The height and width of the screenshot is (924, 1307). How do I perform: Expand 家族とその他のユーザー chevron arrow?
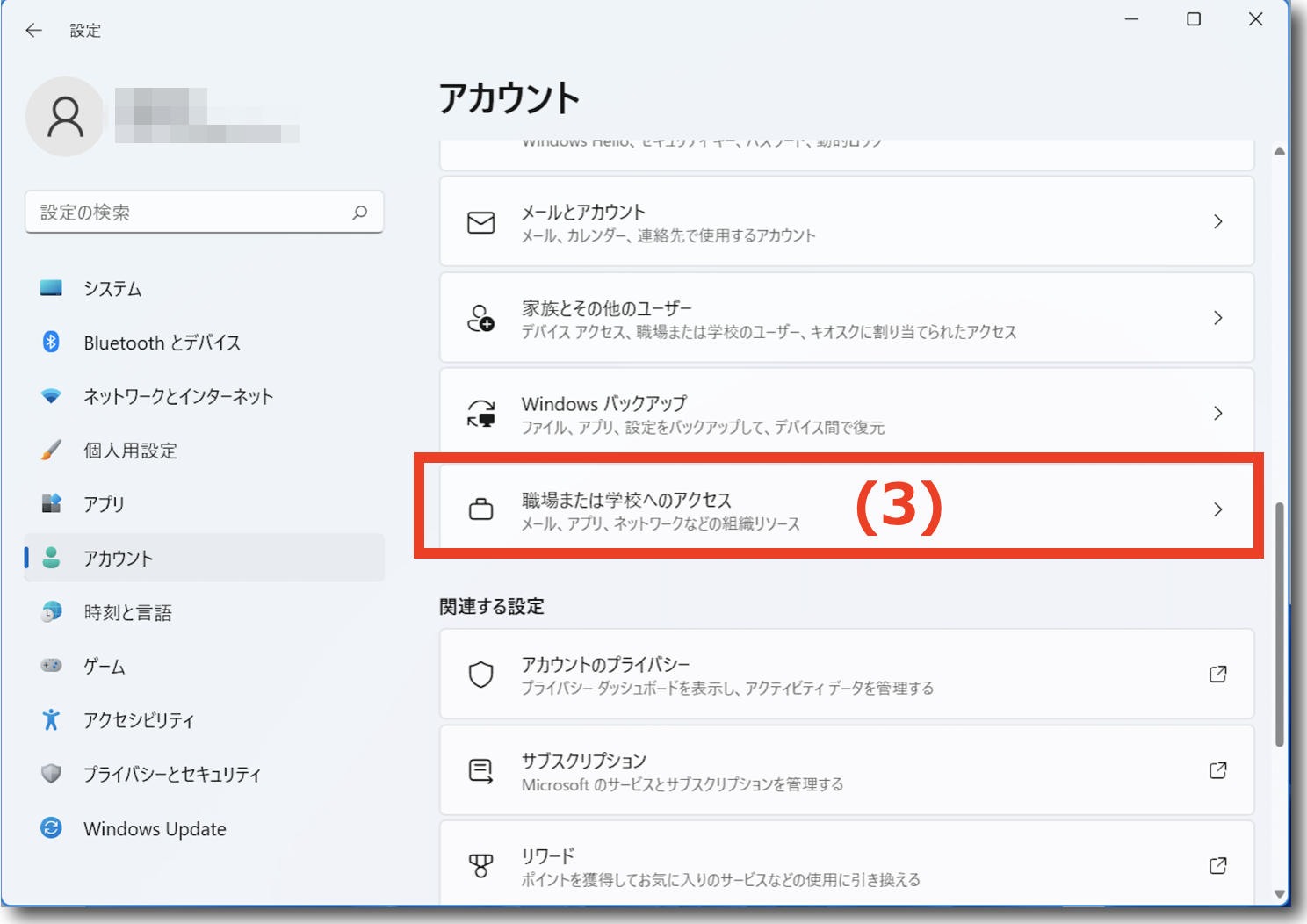coord(1217,318)
